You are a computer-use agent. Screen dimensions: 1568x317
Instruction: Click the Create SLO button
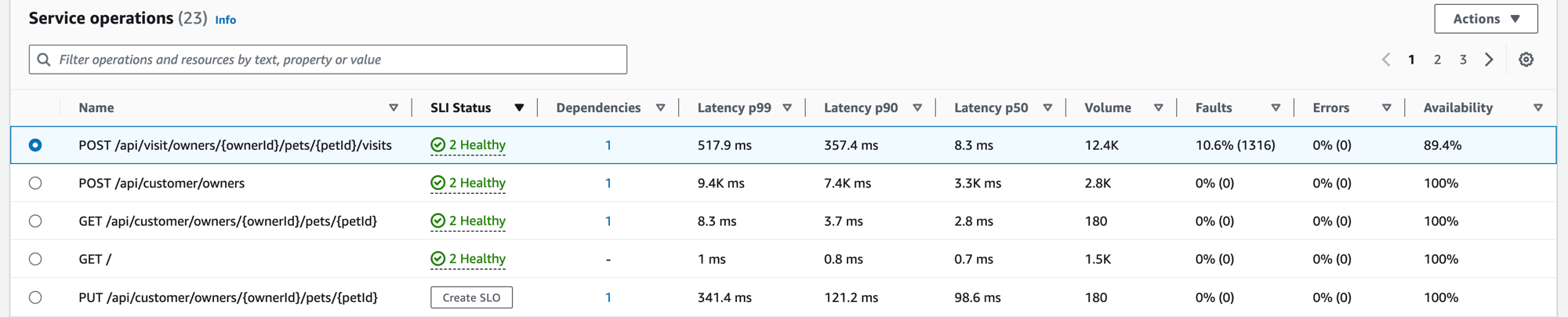coord(471,297)
